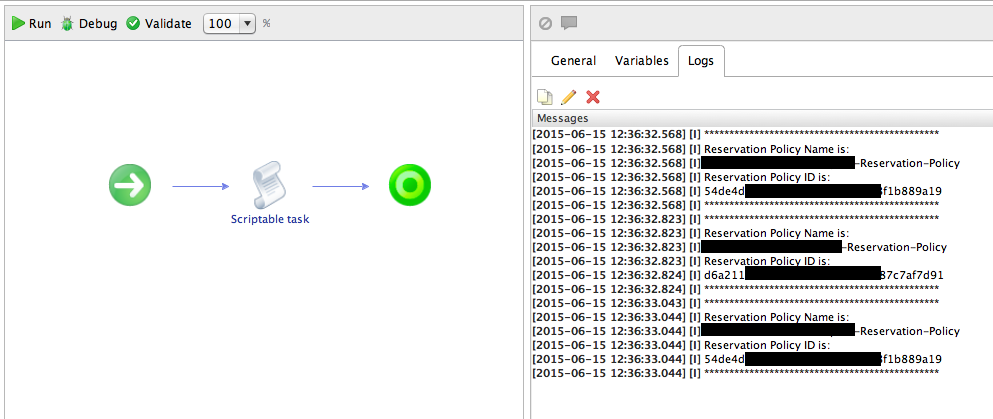This screenshot has height=419, width=993.
Task: Click the yellow pencil icon in the Logs toolbar
Action: point(568,97)
